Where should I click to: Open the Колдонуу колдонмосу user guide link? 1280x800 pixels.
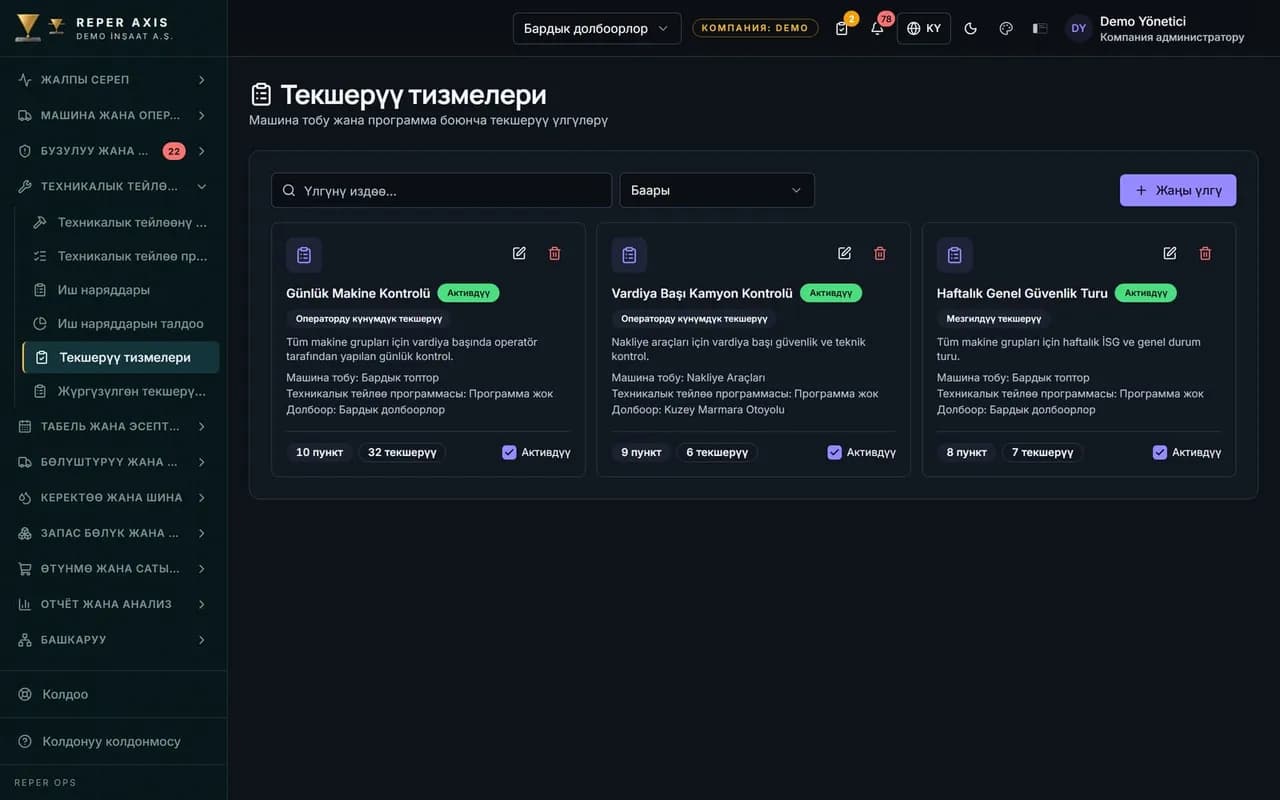coord(113,741)
